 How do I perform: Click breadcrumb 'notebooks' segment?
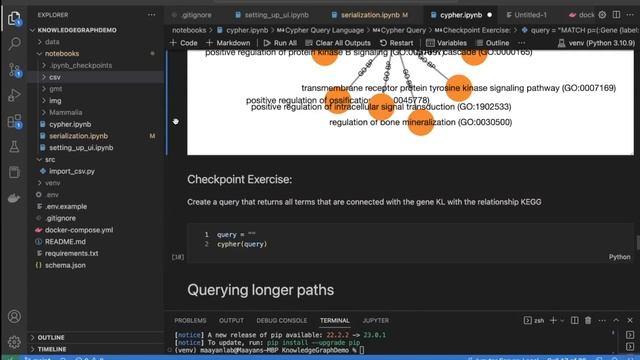click(x=189, y=30)
